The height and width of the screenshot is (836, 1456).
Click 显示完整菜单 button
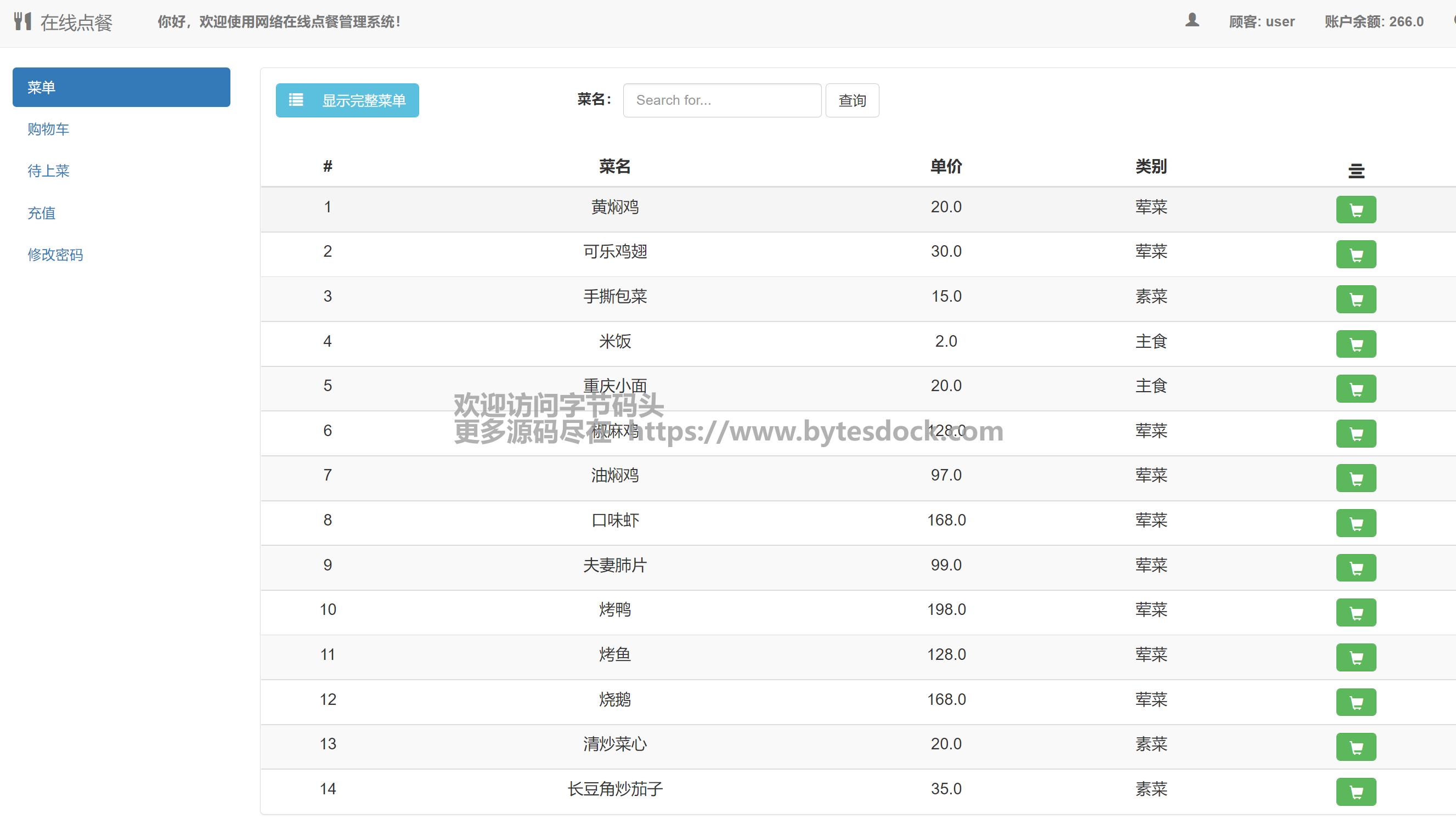click(x=347, y=100)
